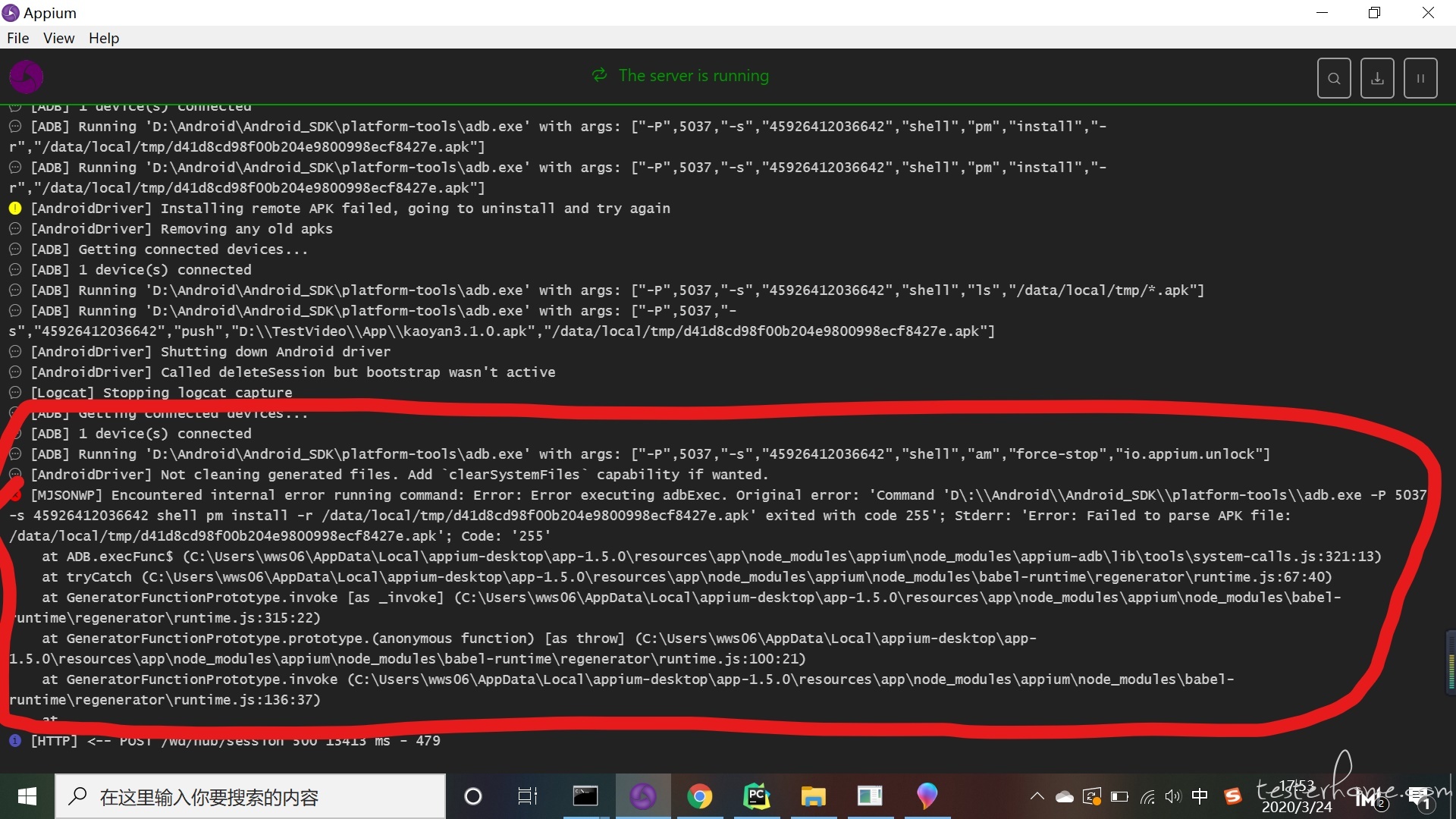Click the OneDrive cloud tray icon

(x=1065, y=796)
